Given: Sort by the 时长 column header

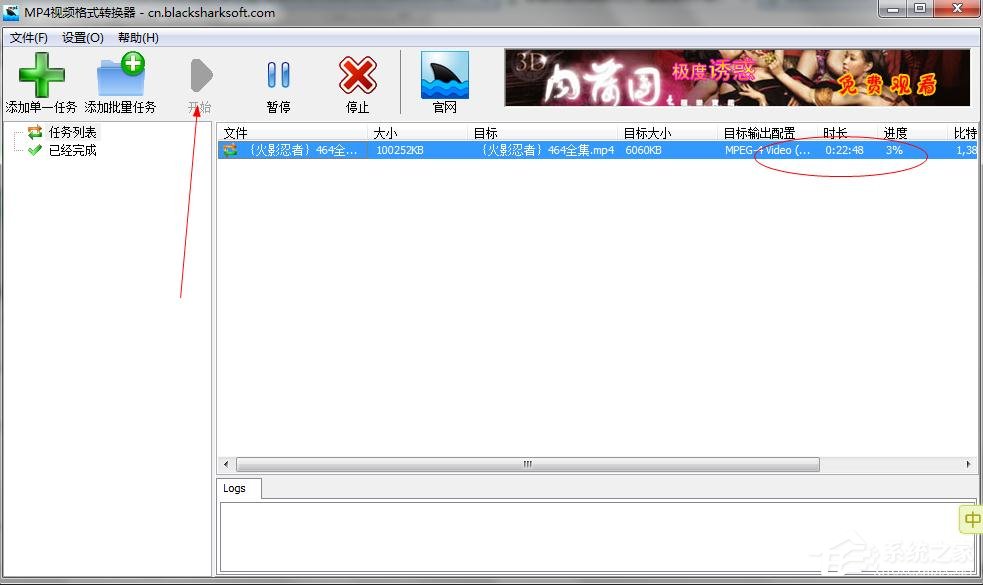Looking at the screenshot, I should [848, 133].
